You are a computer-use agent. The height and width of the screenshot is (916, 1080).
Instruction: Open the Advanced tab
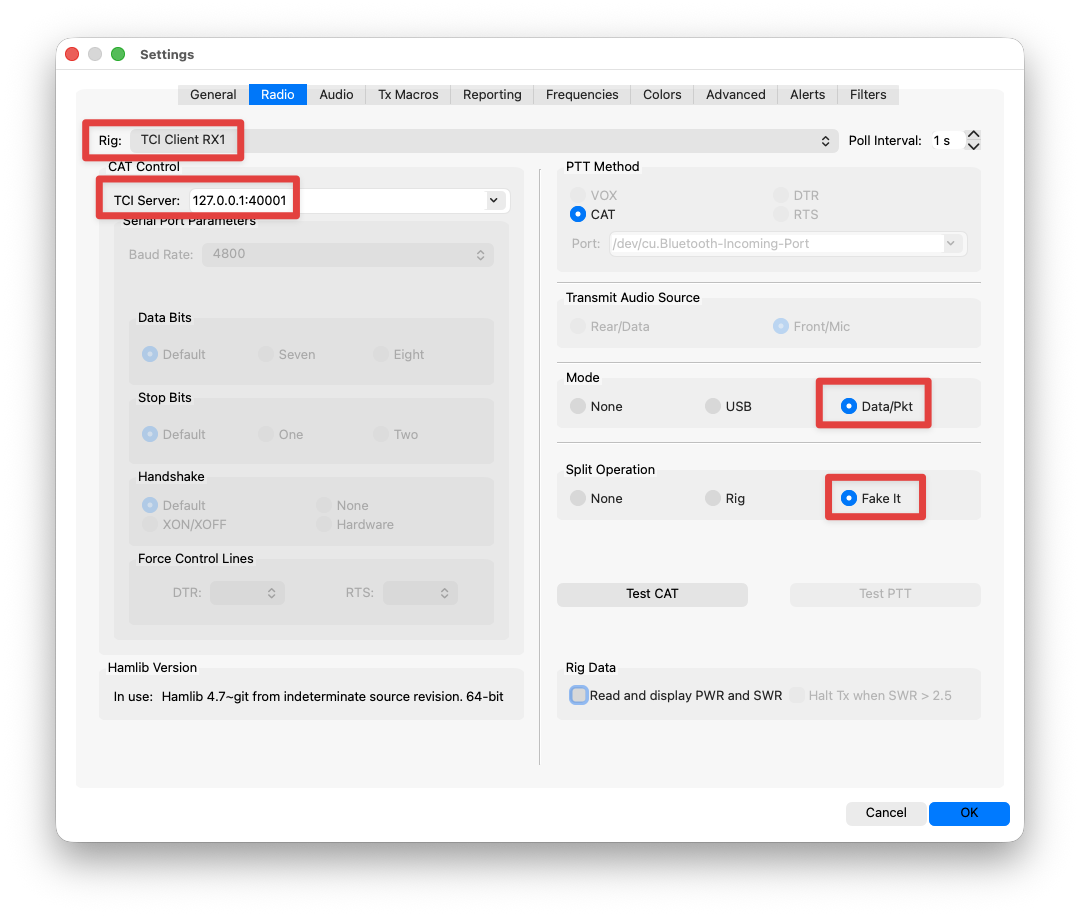(x=736, y=94)
